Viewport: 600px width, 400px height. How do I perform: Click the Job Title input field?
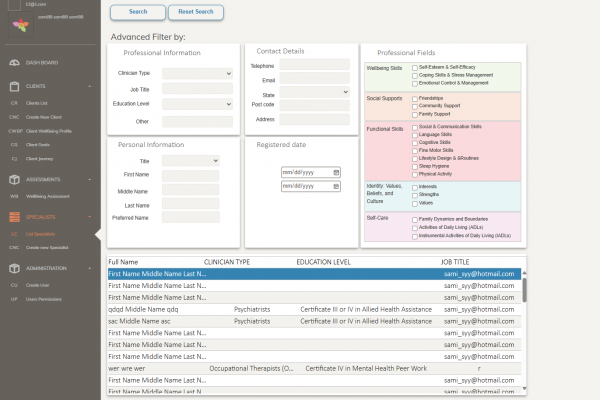tap(197, 89)
